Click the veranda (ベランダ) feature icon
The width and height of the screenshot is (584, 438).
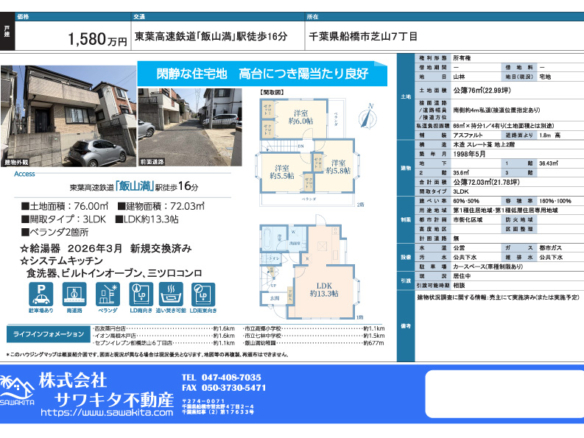tap(108, 297)
